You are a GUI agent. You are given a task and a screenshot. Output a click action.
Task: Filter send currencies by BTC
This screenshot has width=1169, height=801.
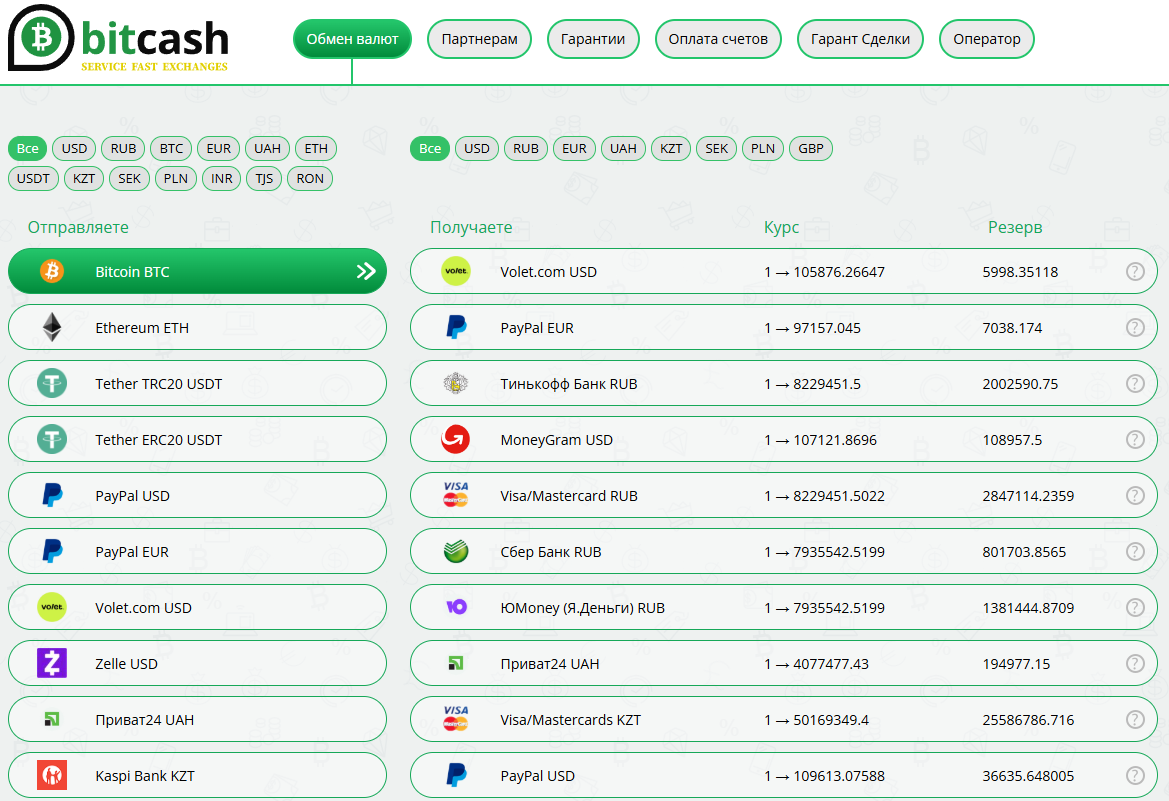click(171, 148)
